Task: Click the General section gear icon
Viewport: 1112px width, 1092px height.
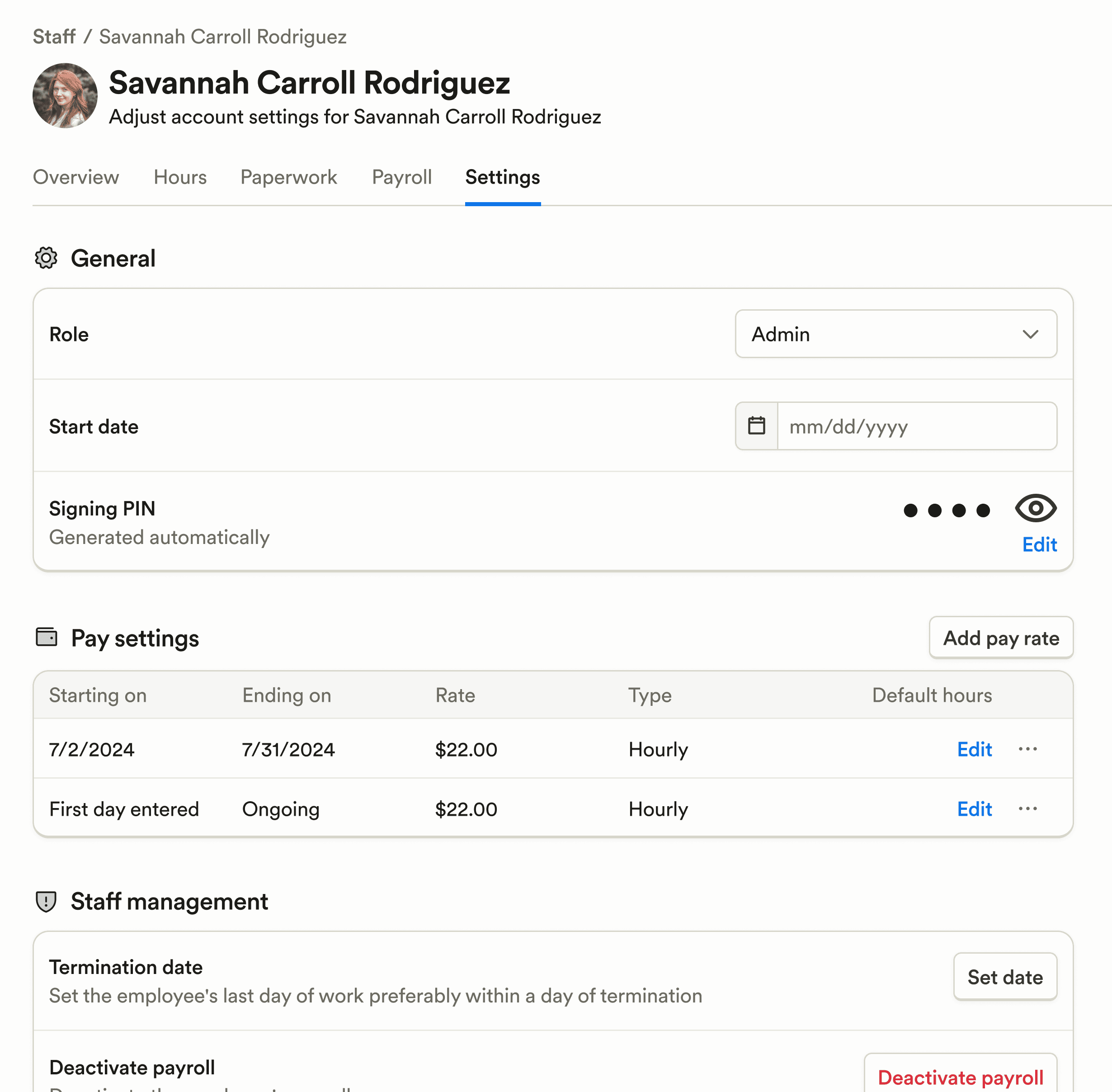Action: [x=46, y=258]
